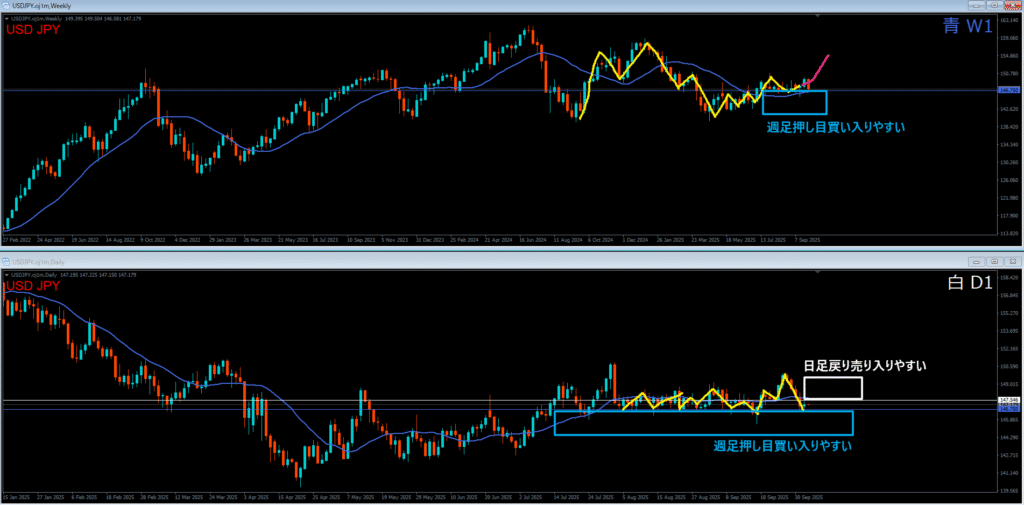This screenshot has width=1024, height=505.
Task: Minimize the Daily chart window
Action: tap(978, 261)
